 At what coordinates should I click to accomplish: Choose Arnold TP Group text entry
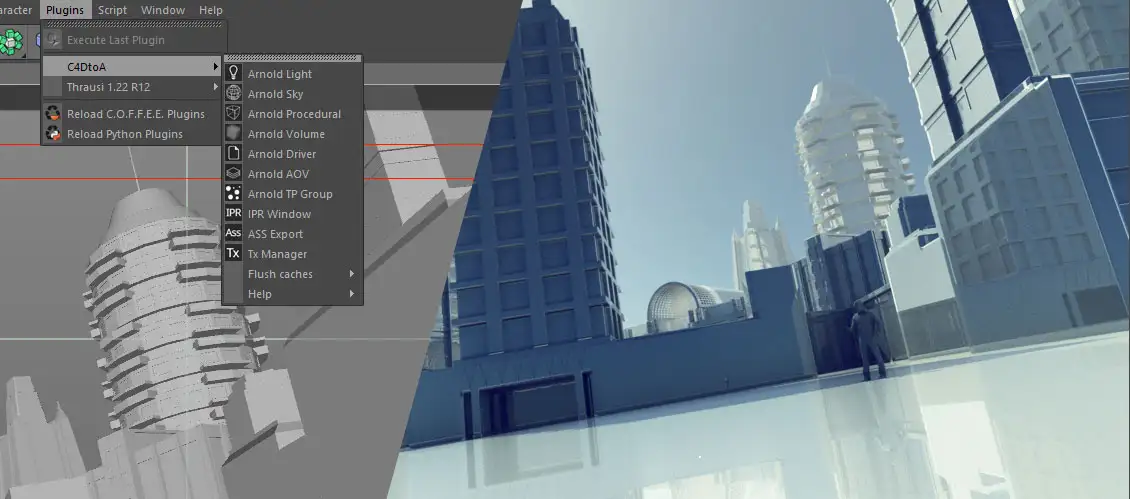coord(290,194)
